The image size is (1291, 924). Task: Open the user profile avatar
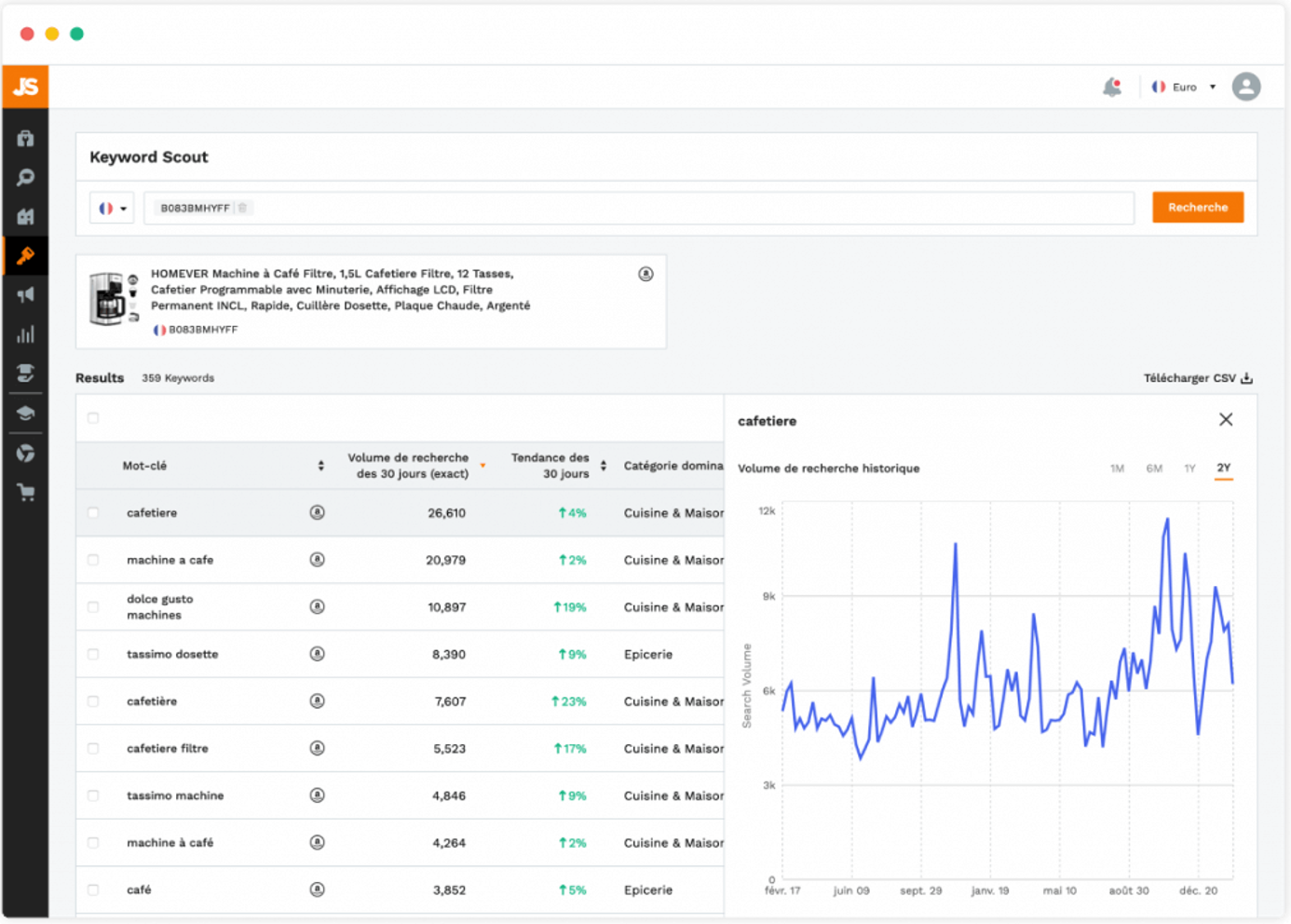point(1245,87)
